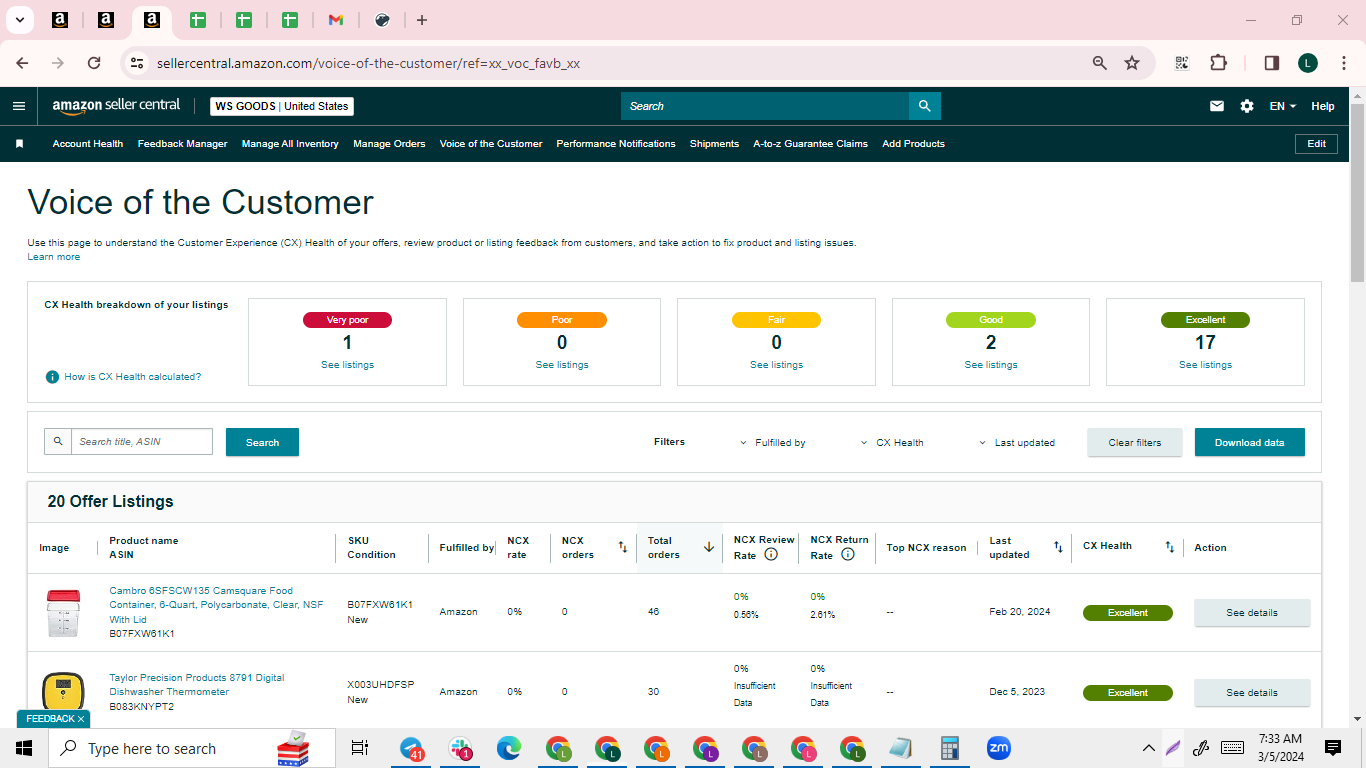Sort by NCX orders column arrows
The width and height of the screenshot is (1366, 768).
622,547
